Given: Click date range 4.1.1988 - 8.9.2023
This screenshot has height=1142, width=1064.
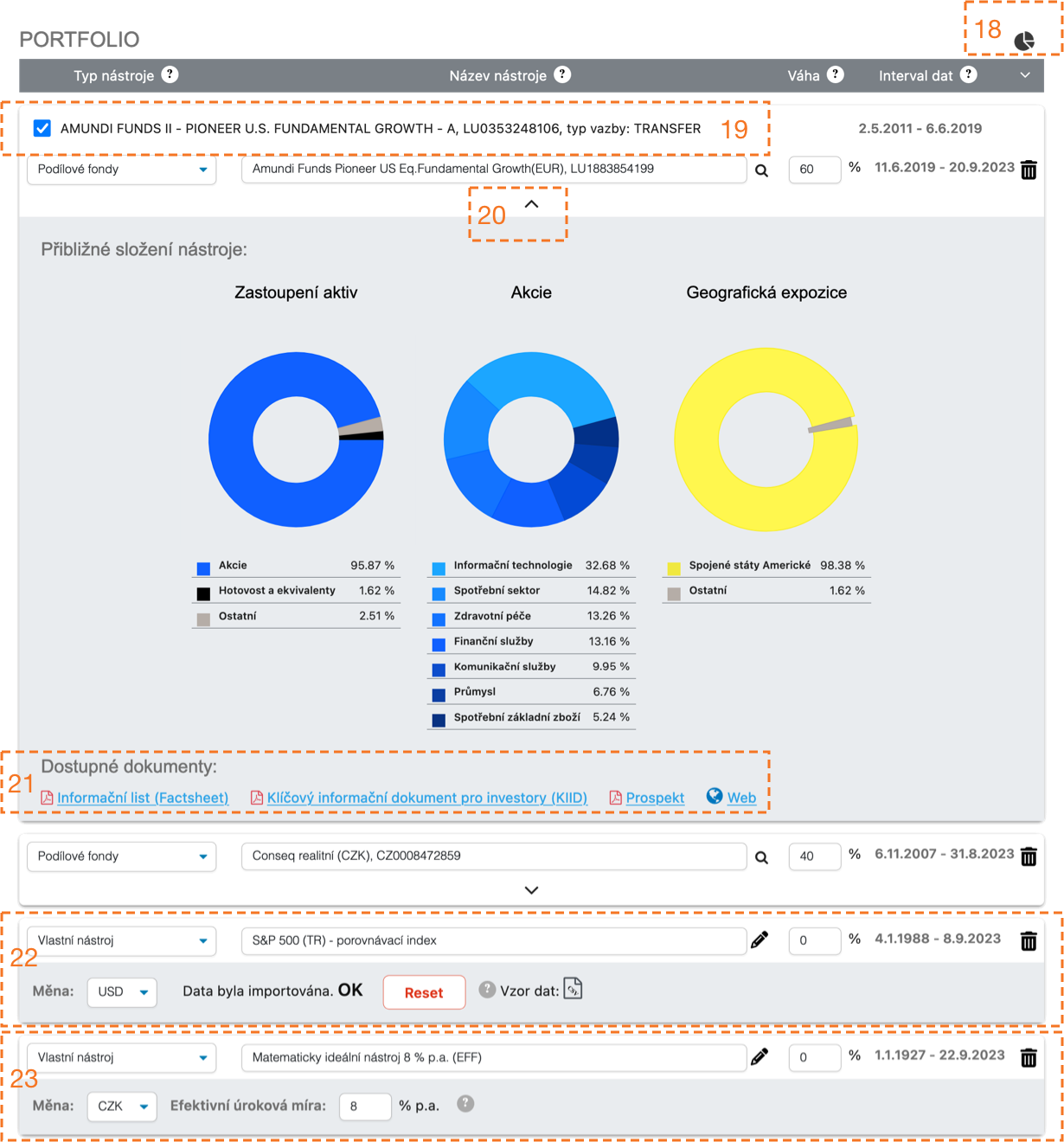Looking at the screenshot, I should coord(938,939).
